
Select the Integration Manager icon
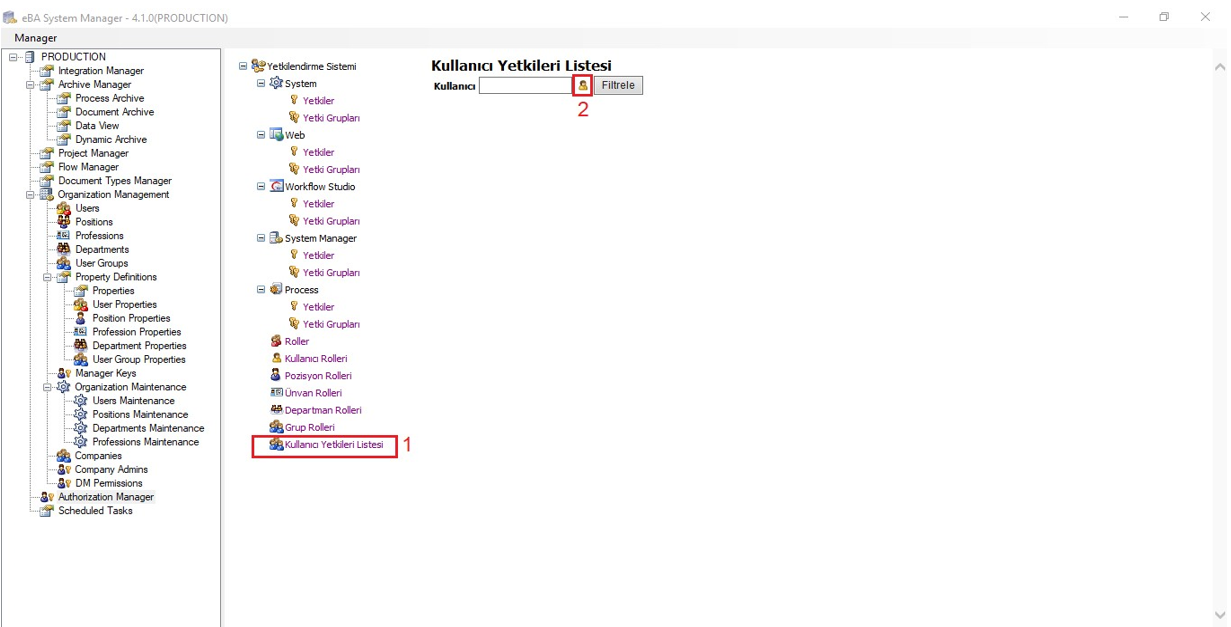[x=46, y=71]
